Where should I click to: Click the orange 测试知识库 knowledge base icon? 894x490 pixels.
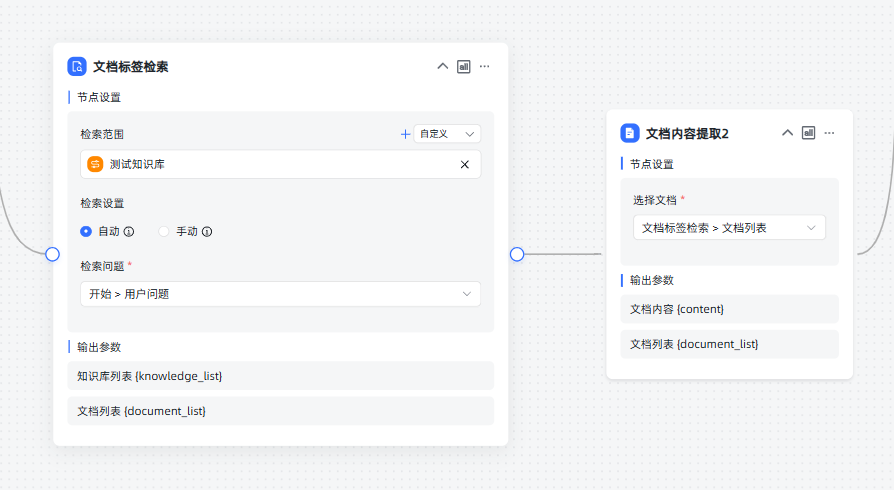[95, 165]
